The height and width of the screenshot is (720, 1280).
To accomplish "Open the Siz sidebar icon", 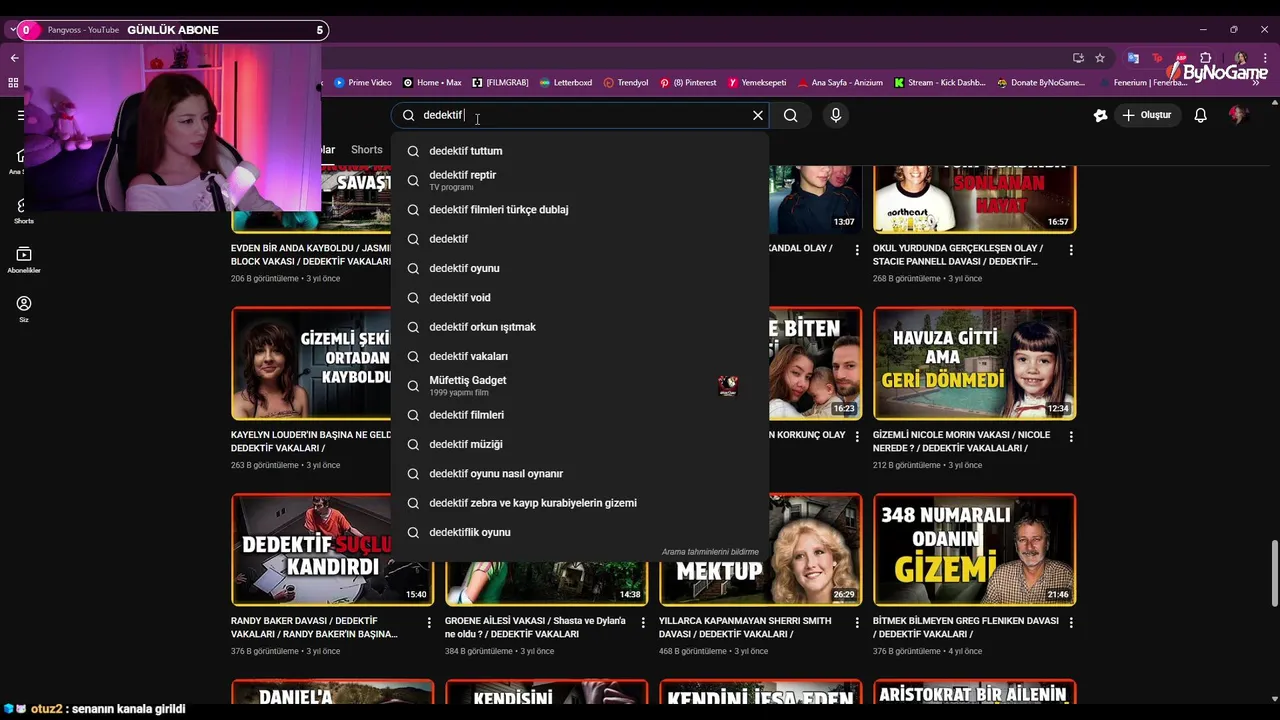I will (x=24, y=308).
